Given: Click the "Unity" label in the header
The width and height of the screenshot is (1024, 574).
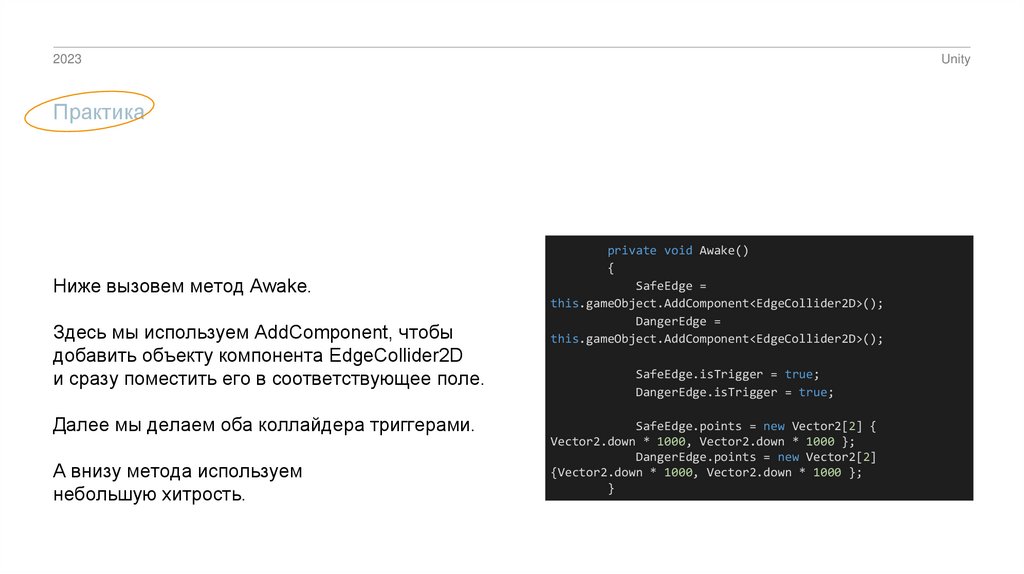Looking at the screenshot, I should (x=955, y=60).
